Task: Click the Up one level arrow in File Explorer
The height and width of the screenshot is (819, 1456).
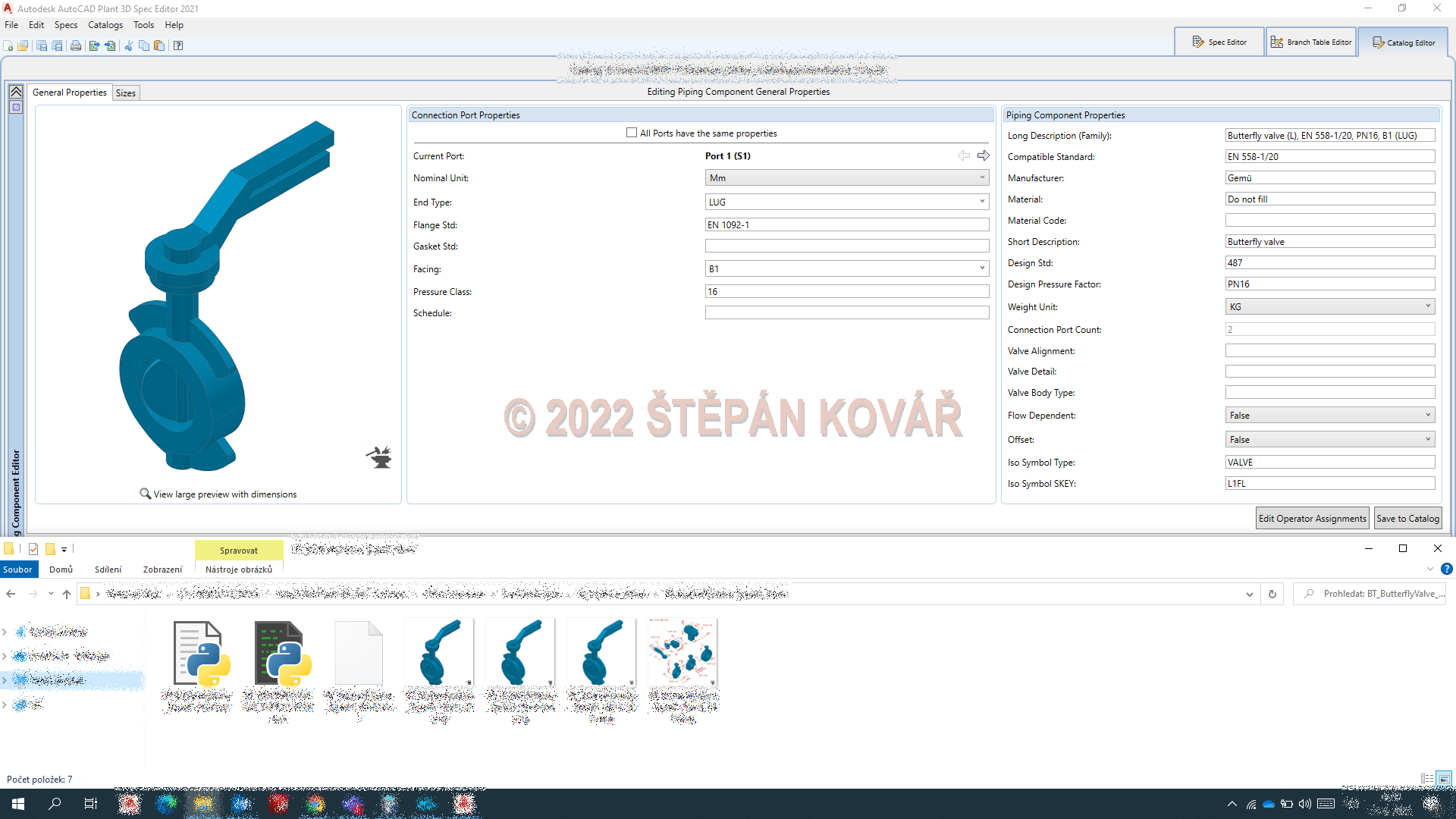Action: click(67, 594)
